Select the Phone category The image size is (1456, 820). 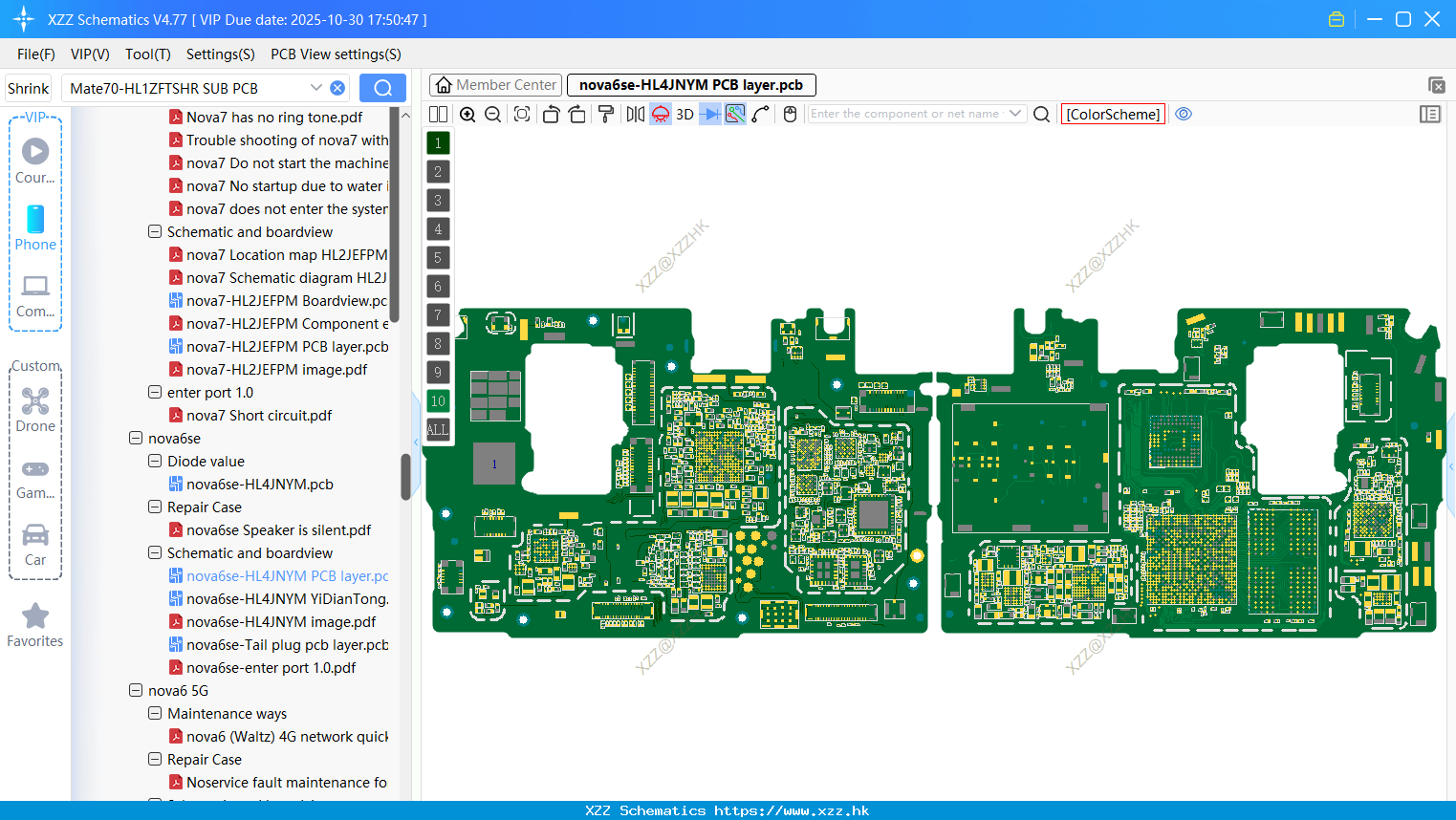pos(35,227)
